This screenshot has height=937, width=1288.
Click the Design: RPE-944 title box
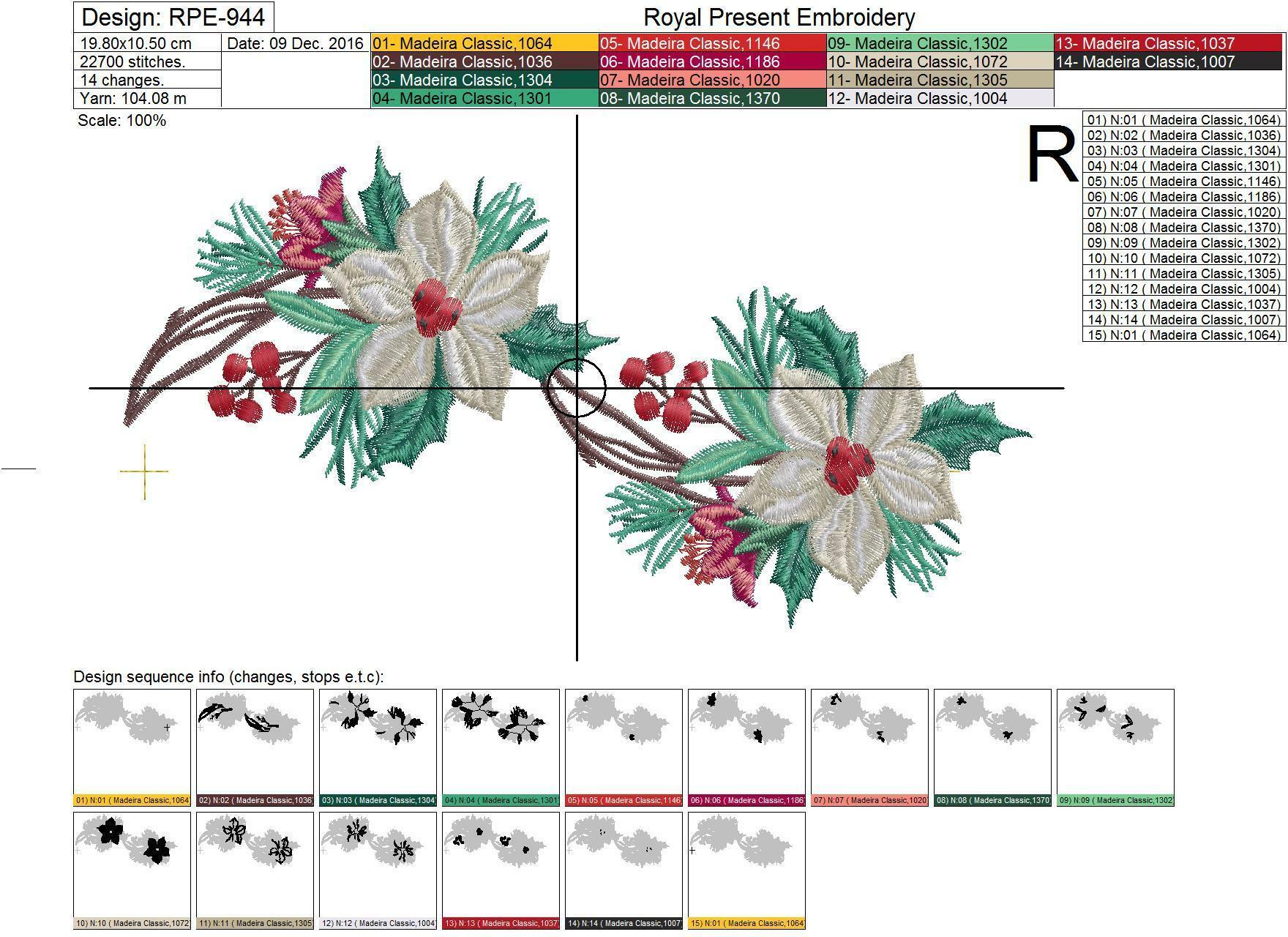click(173, 17)
